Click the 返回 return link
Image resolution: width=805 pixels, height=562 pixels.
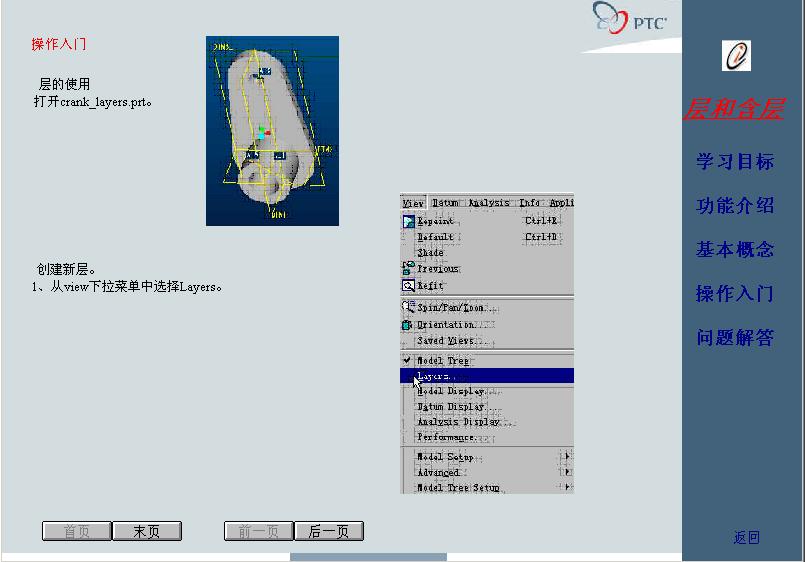[746, 537]
